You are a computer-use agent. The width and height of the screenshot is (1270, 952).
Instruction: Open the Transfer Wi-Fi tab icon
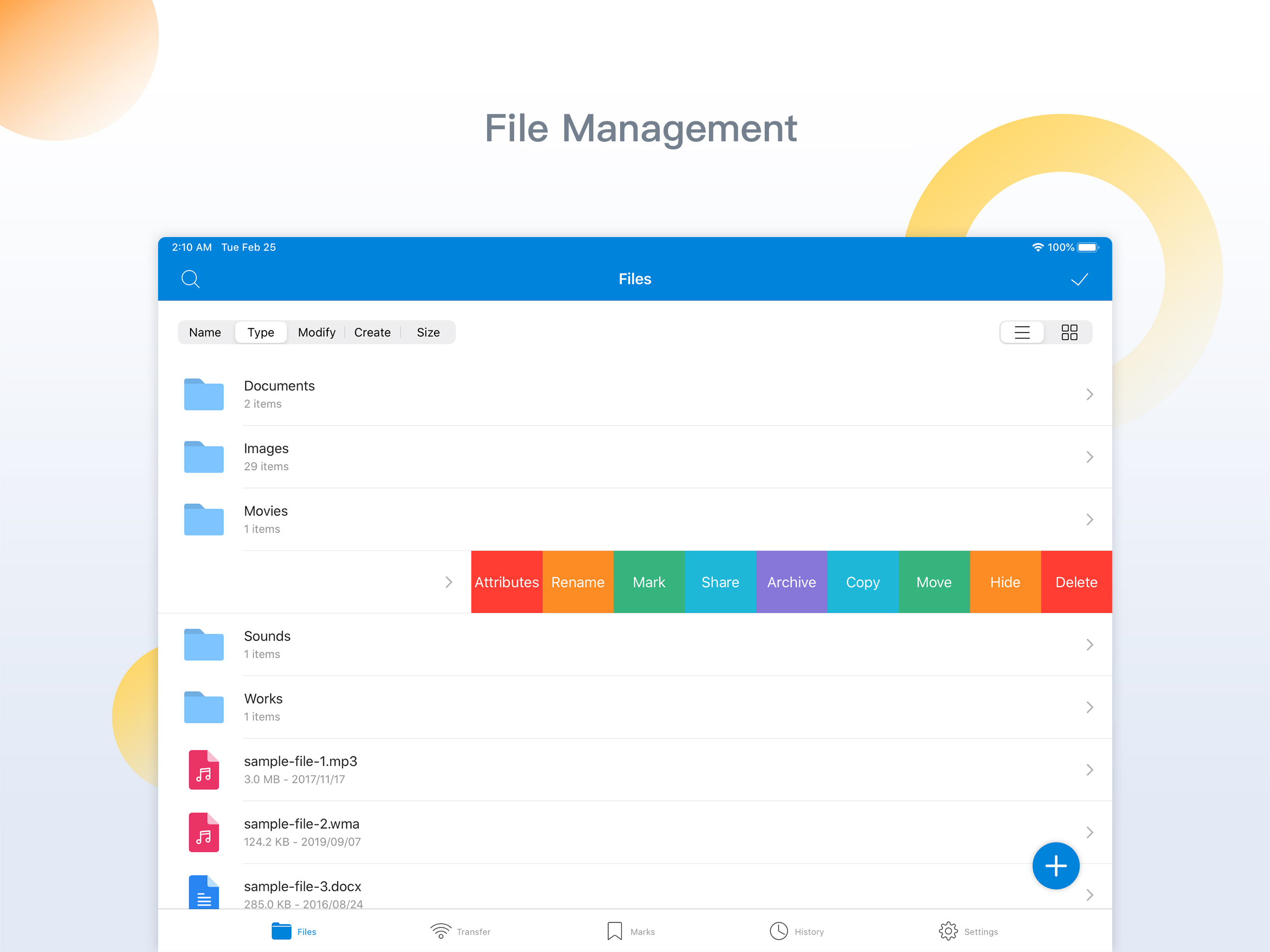tap(441, 931)
